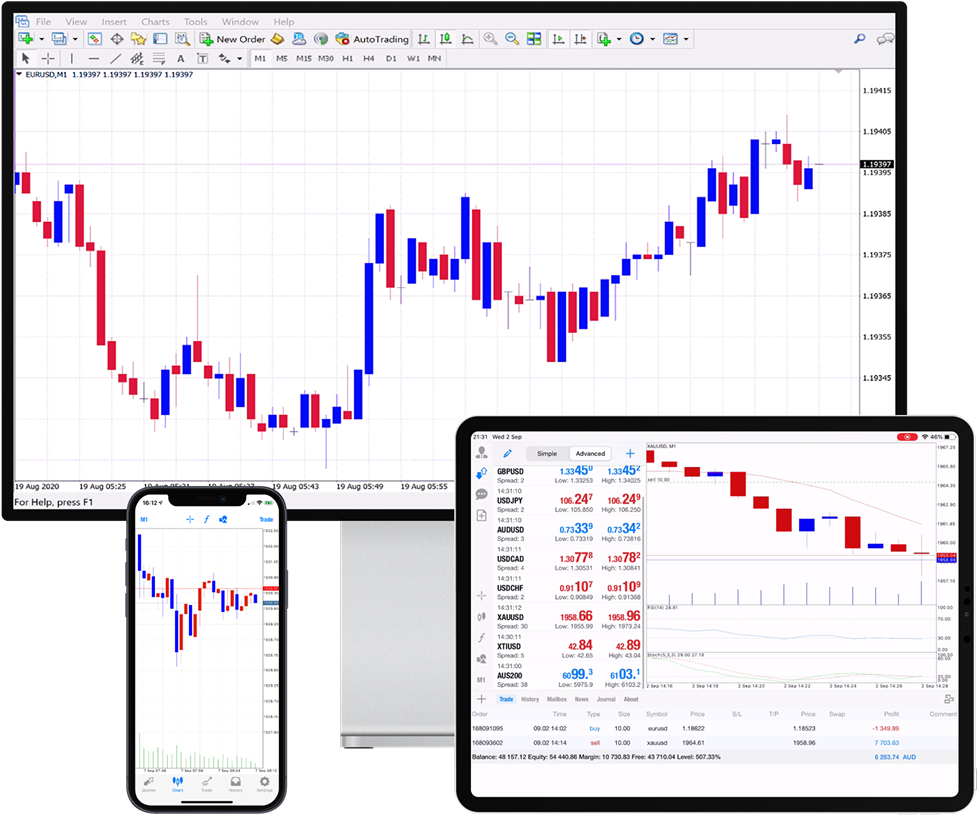Click the zoom in magnifier icon
The image size is (978, 815).
coord(490,39)
